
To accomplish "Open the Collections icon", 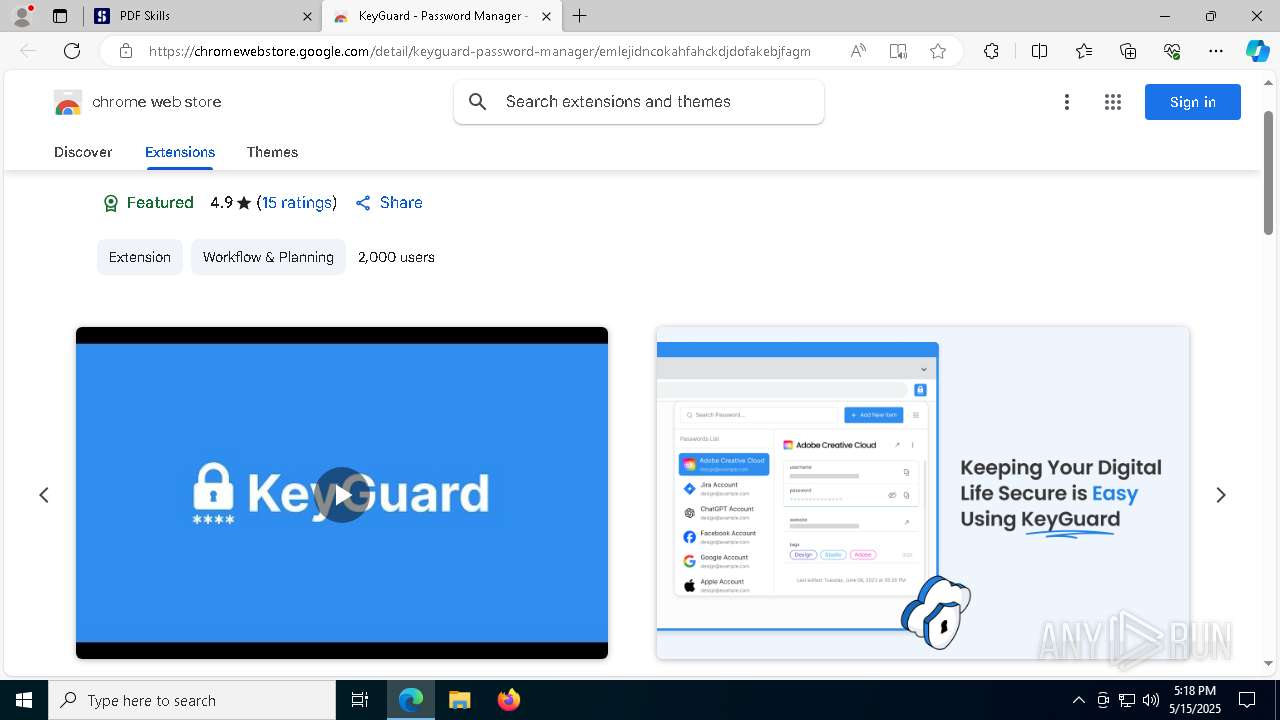I will [x=1128, y=51].
